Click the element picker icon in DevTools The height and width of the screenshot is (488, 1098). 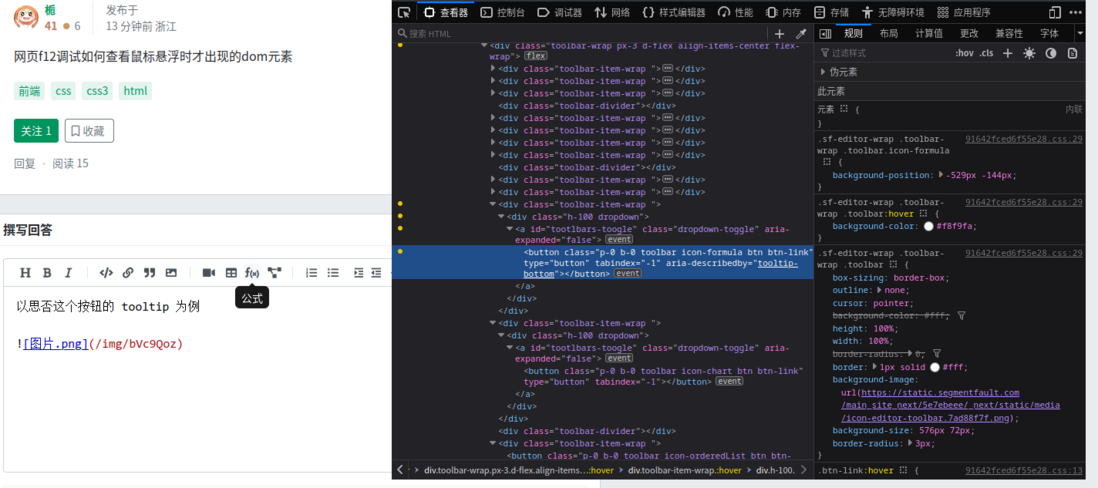[x=404, y=13]
